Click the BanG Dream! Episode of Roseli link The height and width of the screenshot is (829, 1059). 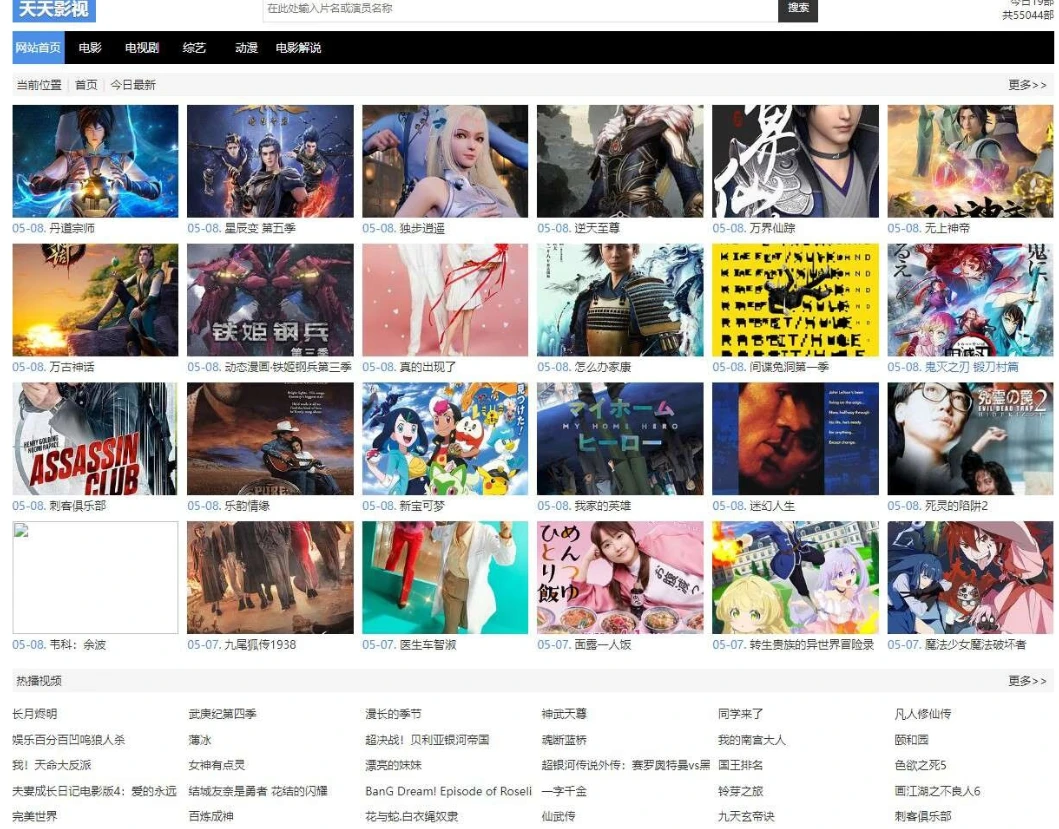pyautogui.click(x=448, y=790)
